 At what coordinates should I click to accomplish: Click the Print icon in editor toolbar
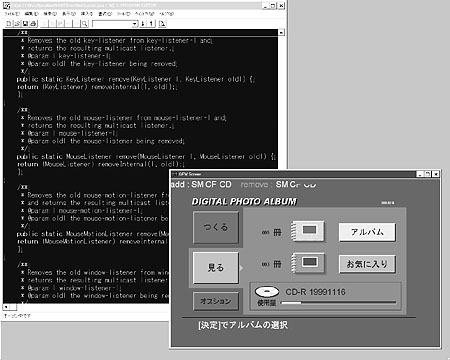tap(33, 23)
